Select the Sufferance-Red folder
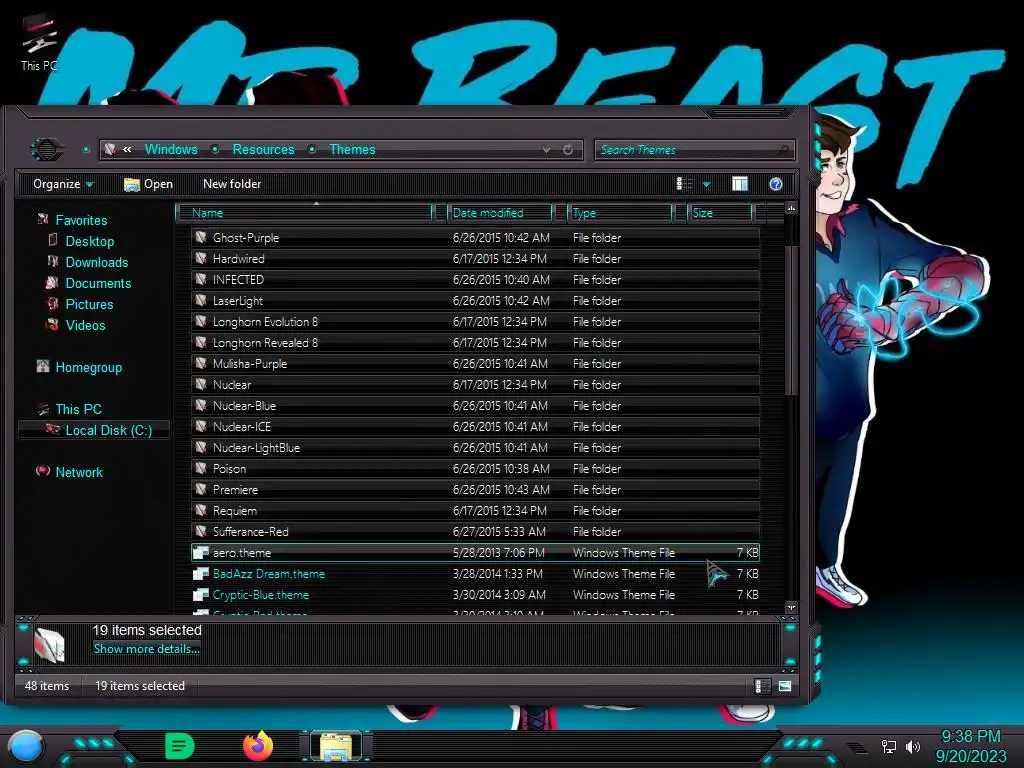The height and width of the screenshot is (768, 1024). coord(475,532)
